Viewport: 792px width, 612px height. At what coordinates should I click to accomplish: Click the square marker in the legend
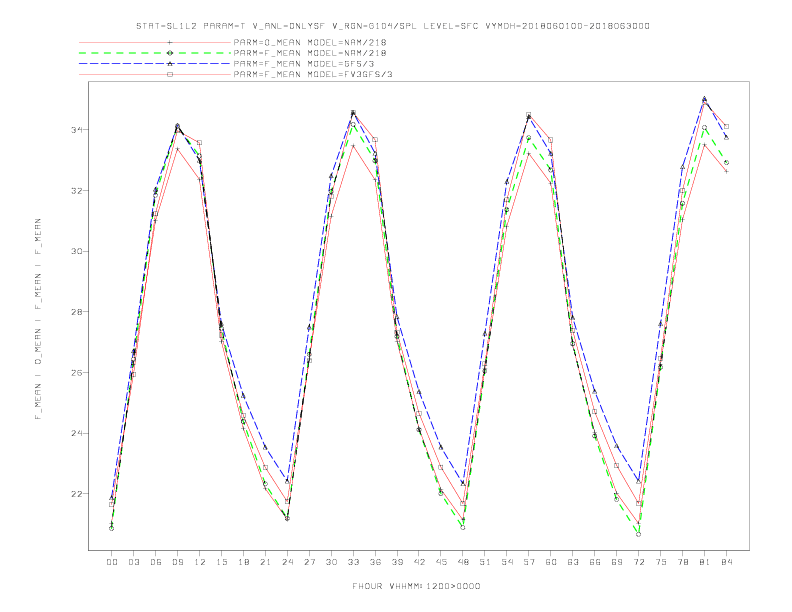coord(170,74)
